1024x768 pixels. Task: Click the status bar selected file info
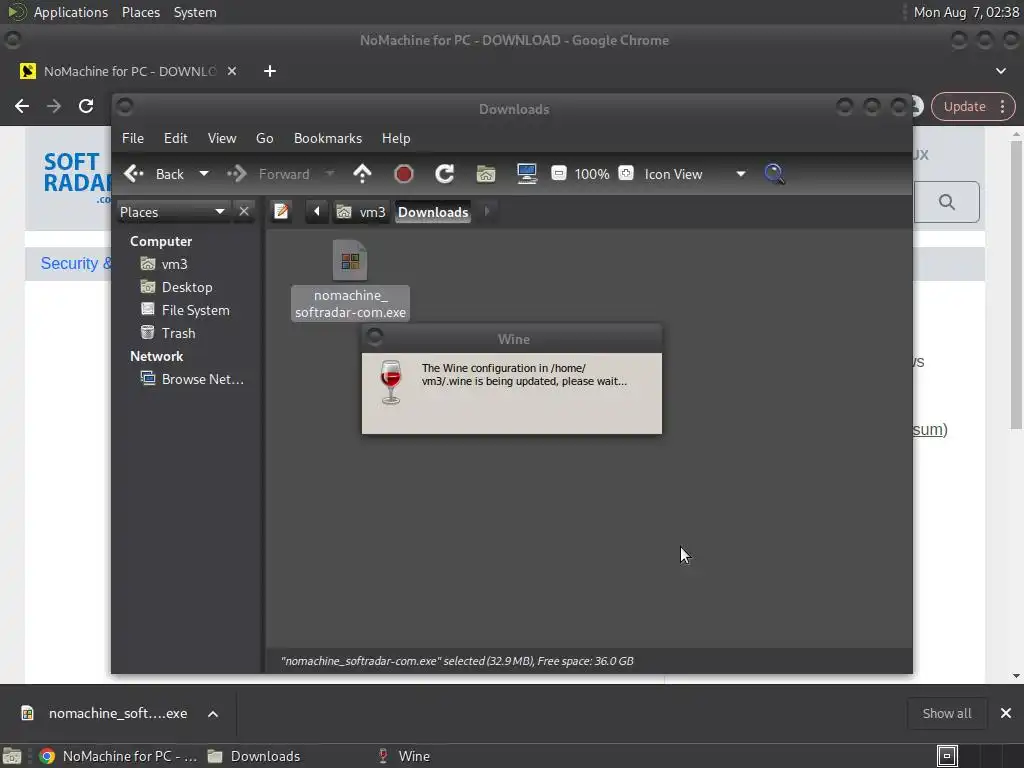pos(457,661)
